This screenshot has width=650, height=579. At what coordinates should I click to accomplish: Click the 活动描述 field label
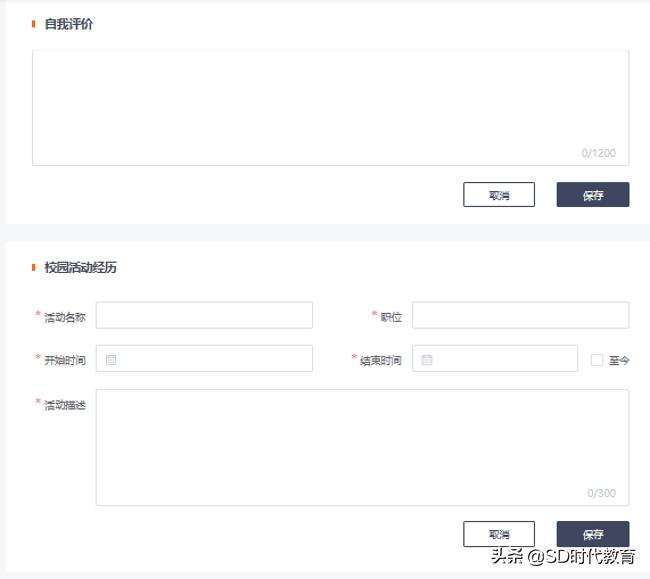tap(65, 405)
